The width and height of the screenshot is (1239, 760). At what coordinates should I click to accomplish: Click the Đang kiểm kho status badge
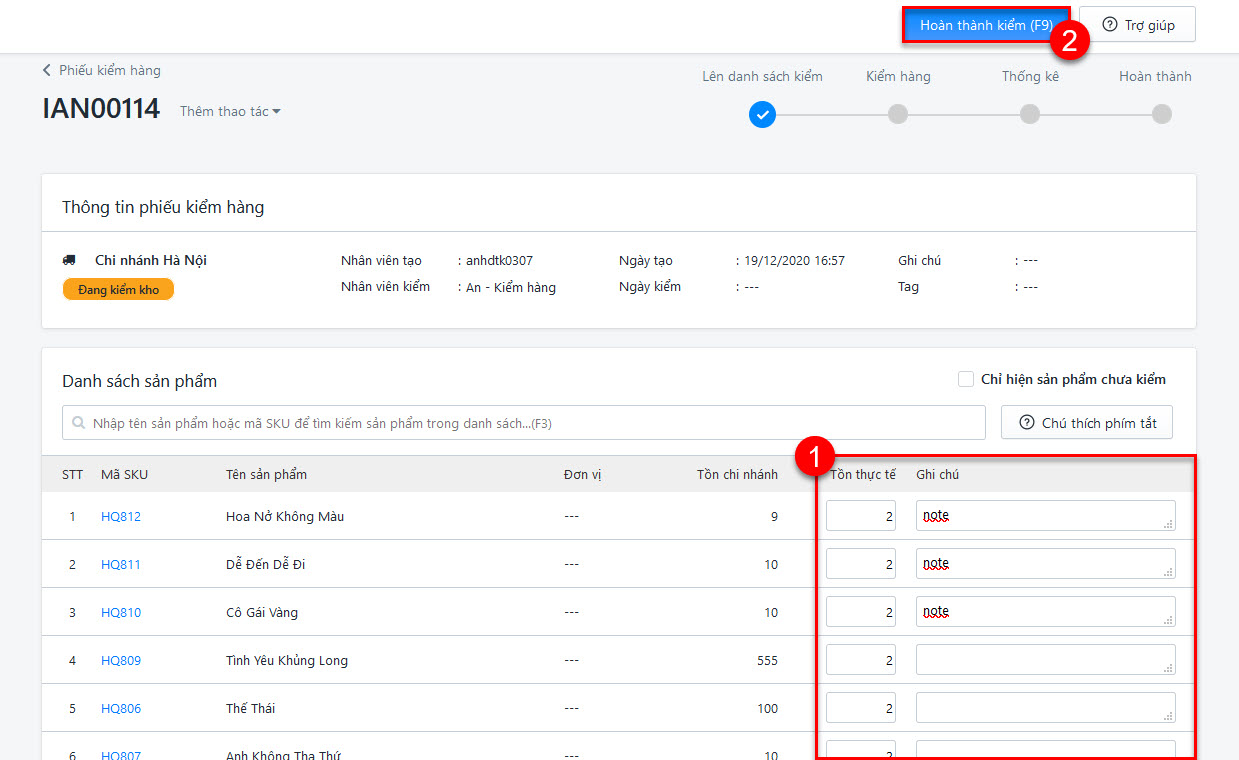coord(118,290)
